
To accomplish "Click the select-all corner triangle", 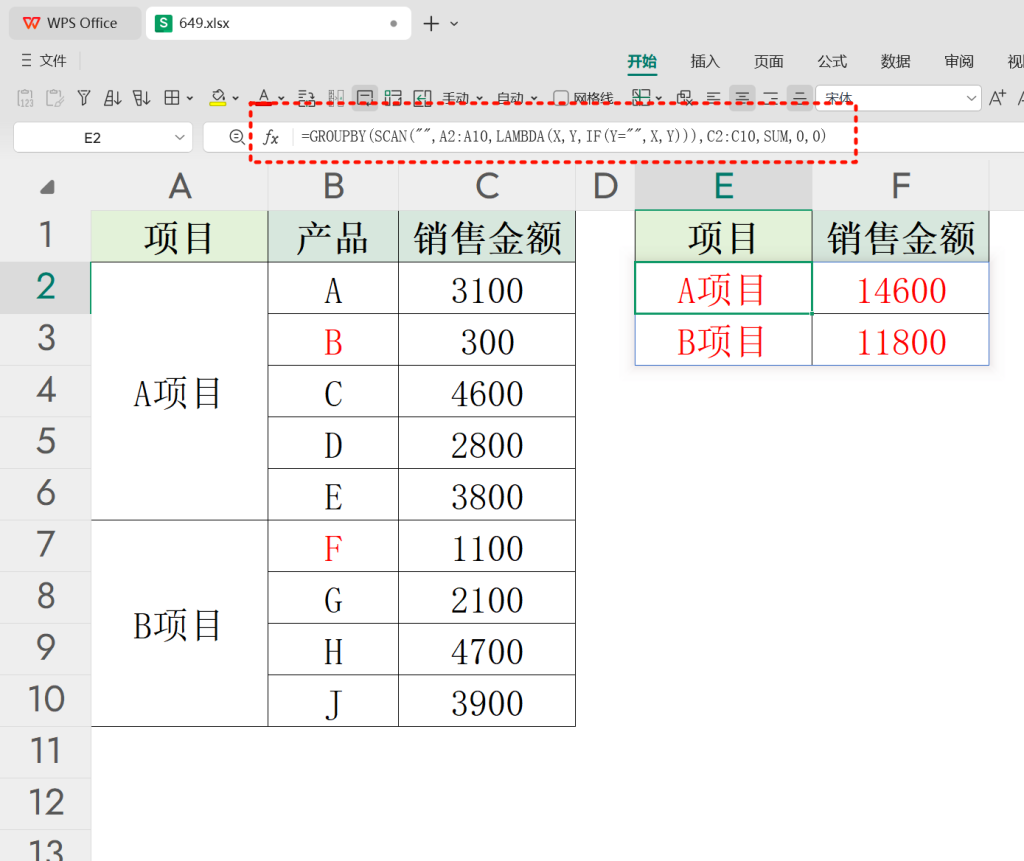I will [x=46, y=187].
